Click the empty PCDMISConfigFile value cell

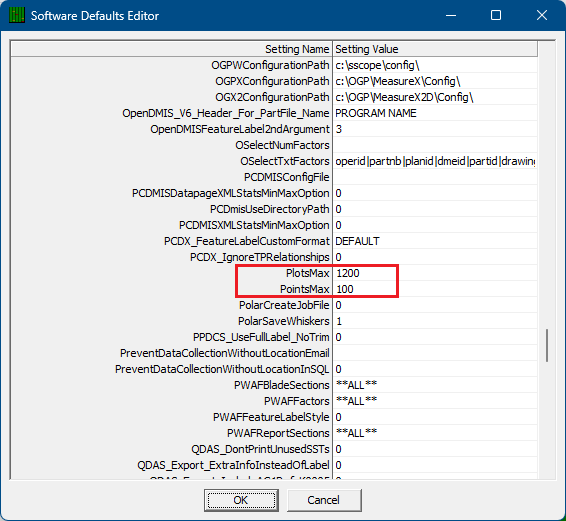[435, 177]
